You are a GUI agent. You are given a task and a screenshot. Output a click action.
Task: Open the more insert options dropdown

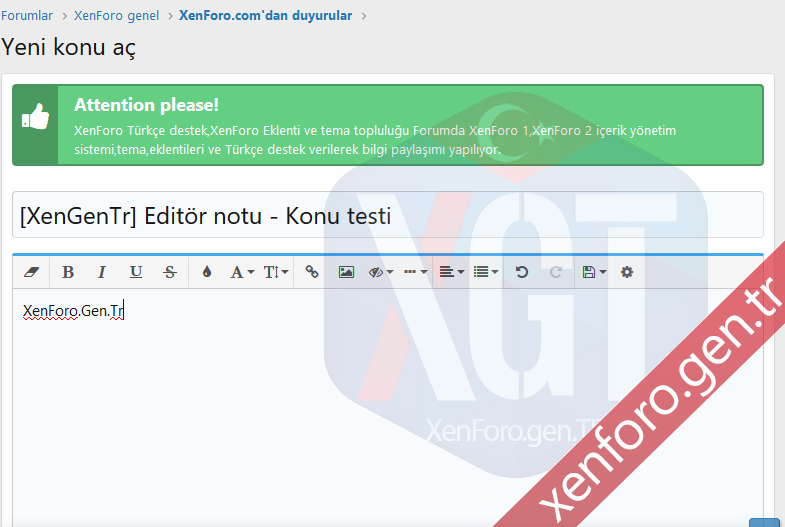tap(416, 272)
